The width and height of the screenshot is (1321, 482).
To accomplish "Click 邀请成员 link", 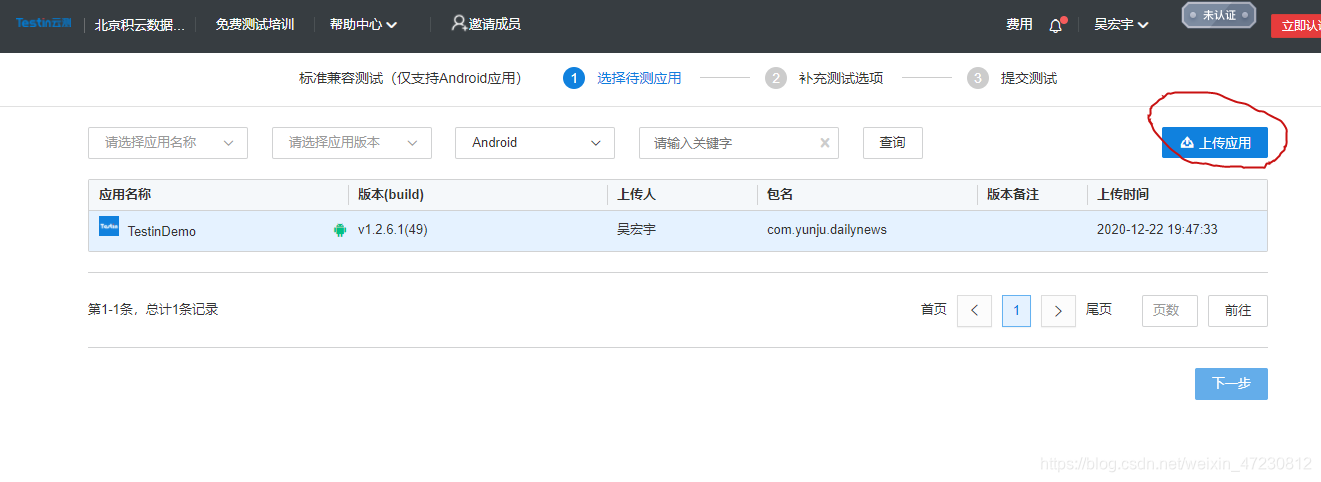I will [495, 24].
